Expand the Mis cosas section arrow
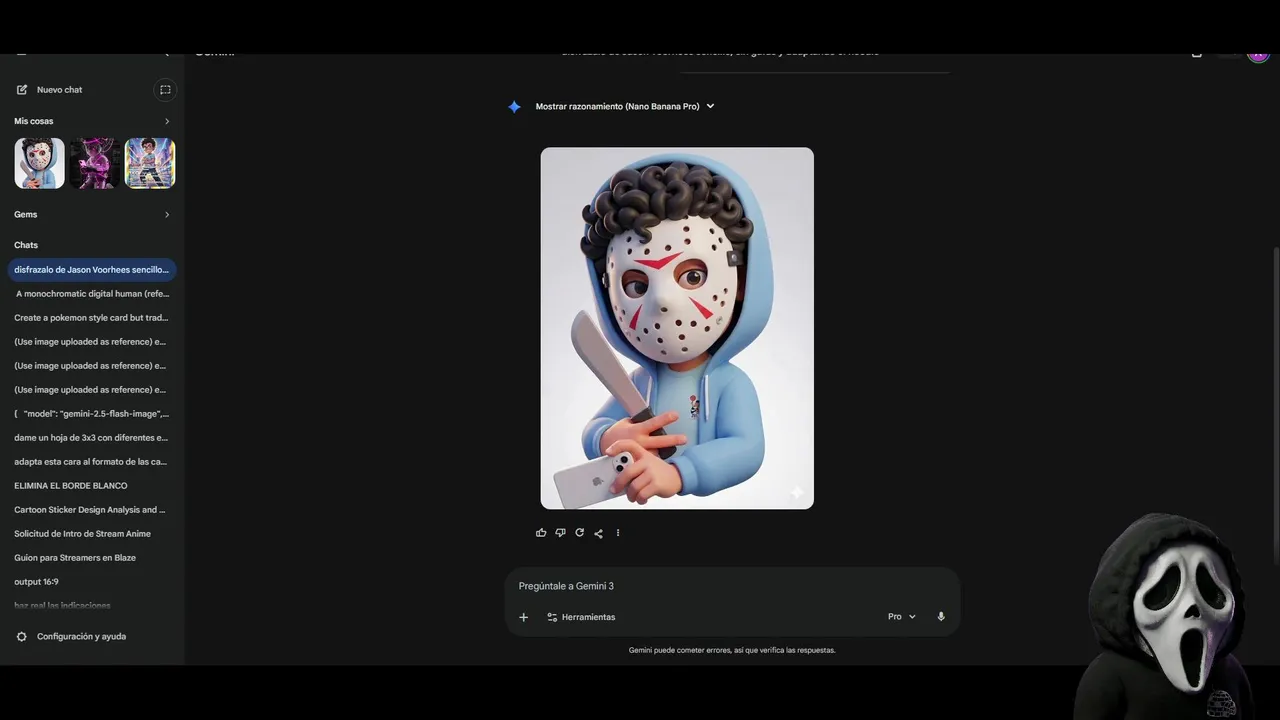The image size is (1280, 720). [x=167, y=121]
